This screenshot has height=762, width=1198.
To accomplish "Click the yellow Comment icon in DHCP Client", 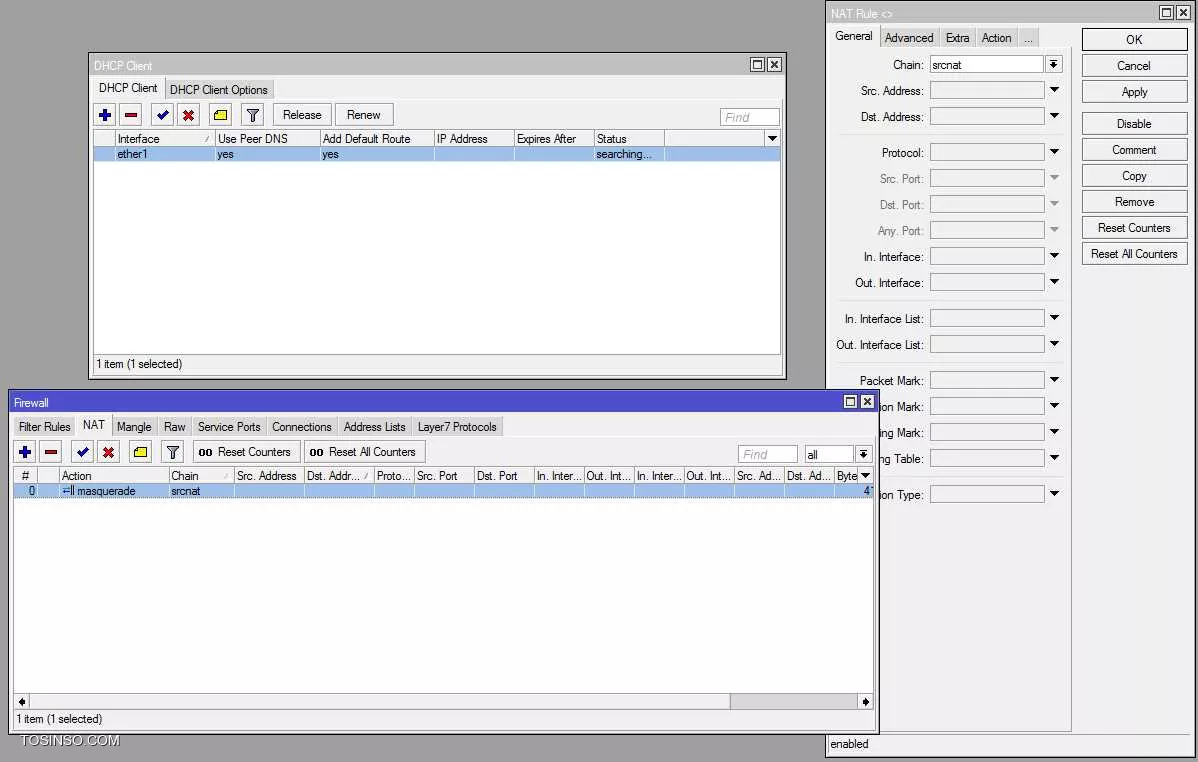I will coord(220,115).
